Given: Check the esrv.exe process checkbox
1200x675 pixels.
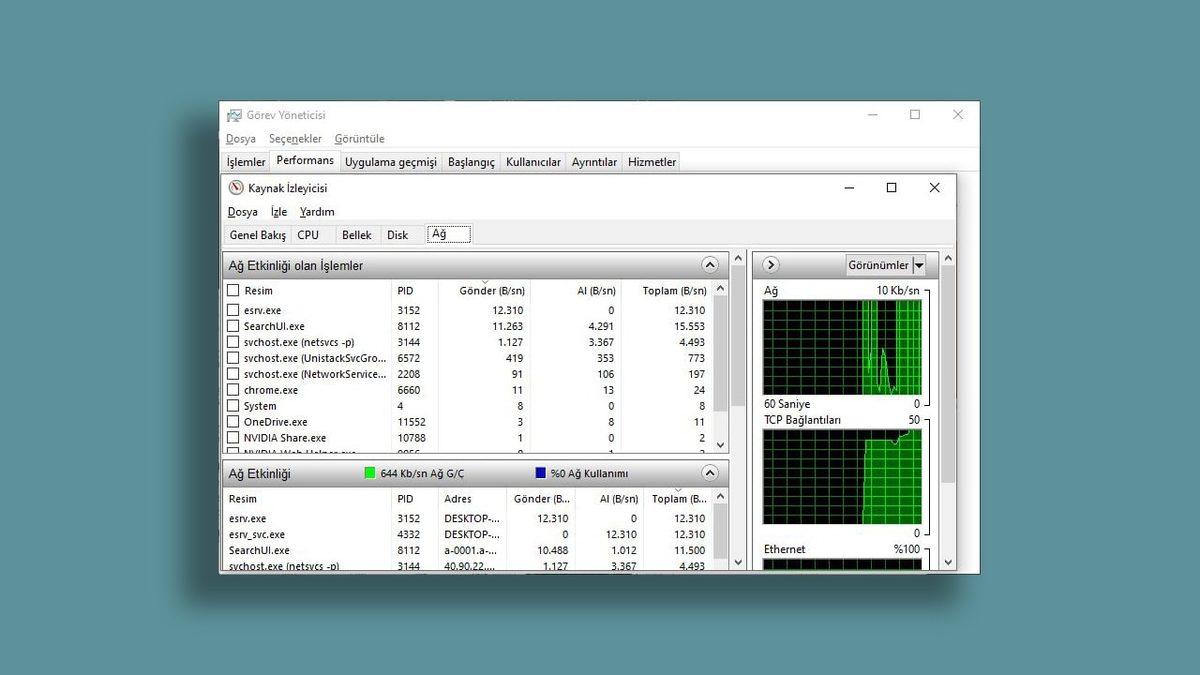Looking at the screenshot, I should pyautogui.click(x=234, y=310).
